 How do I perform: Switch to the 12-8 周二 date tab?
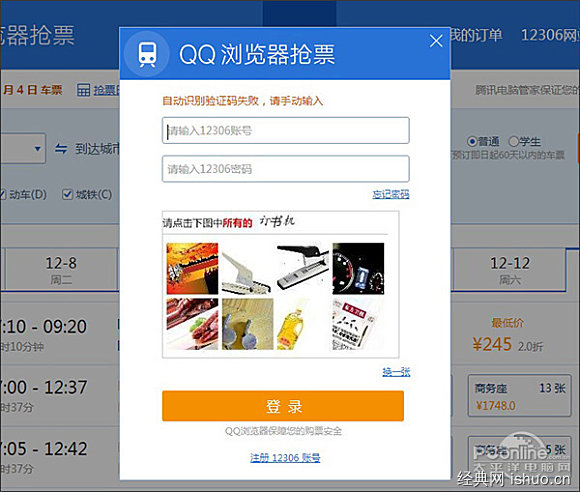click(x=61, y=269)
